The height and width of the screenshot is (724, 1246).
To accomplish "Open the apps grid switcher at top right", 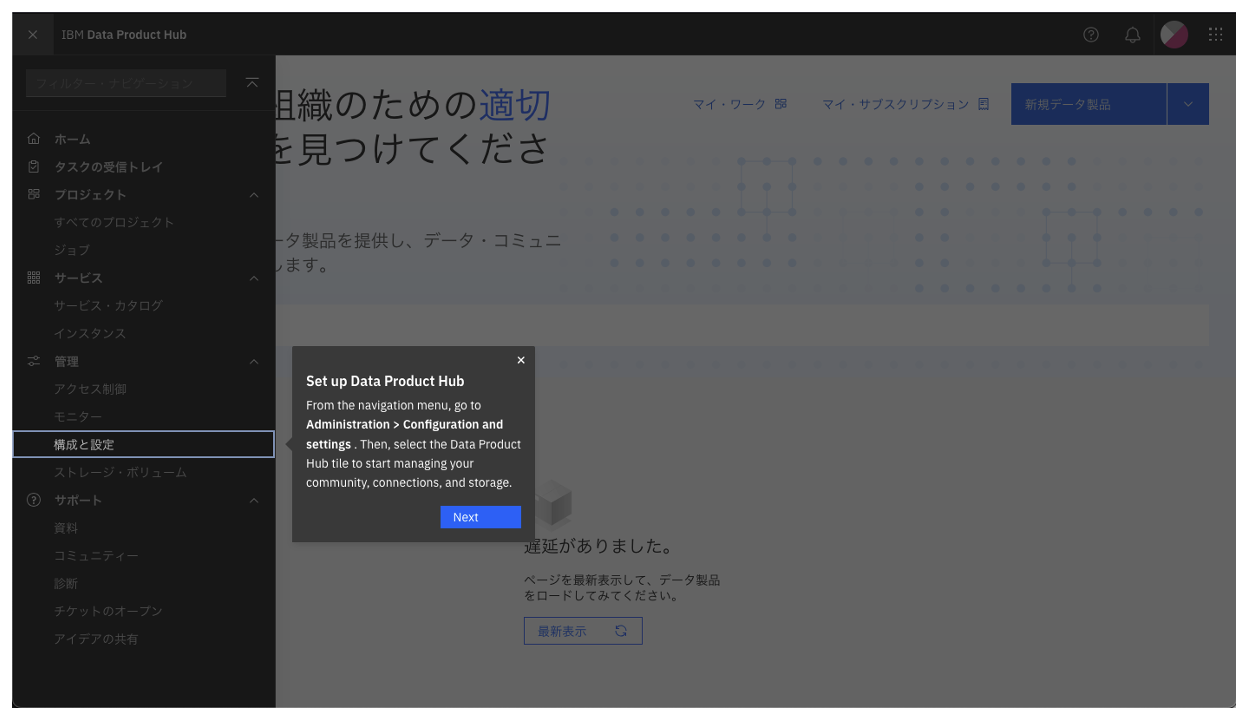I will (1216, 34).
